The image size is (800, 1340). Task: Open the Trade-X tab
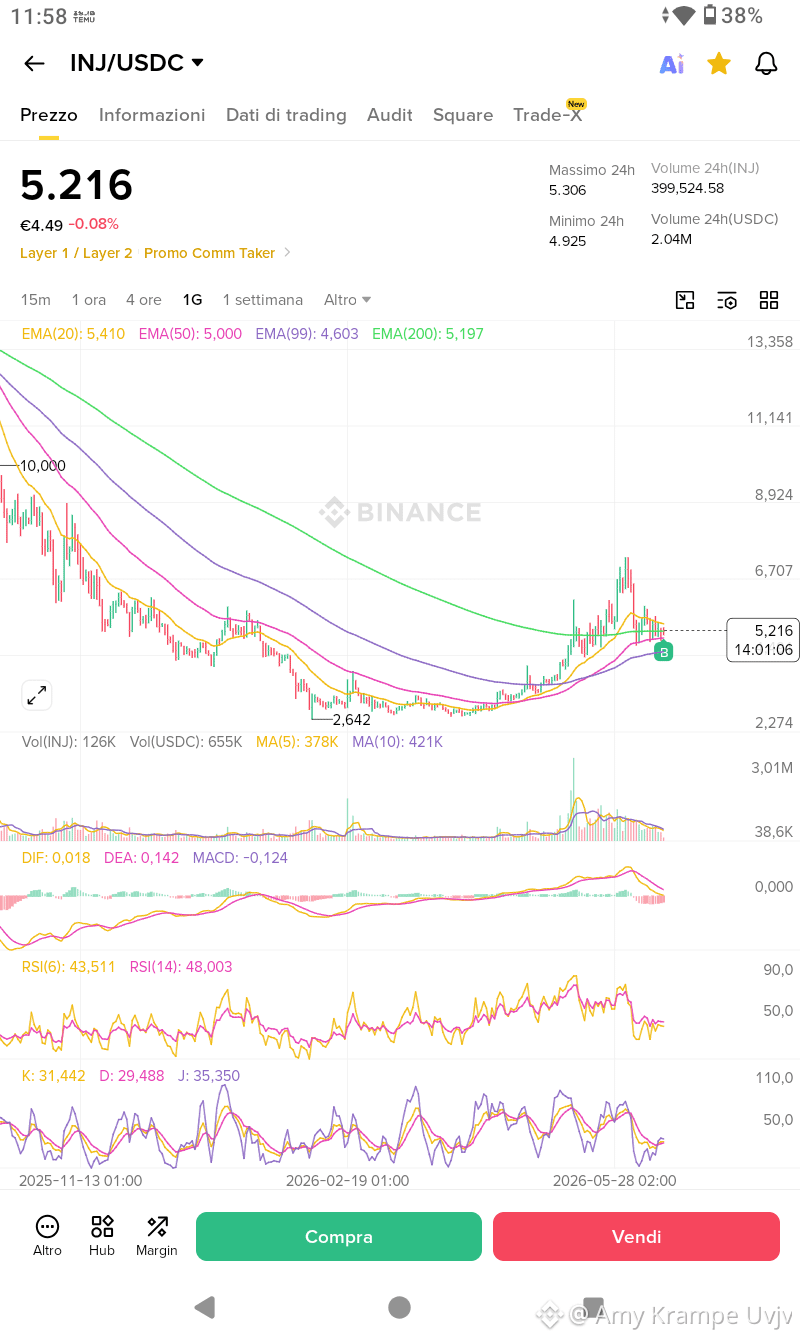[x=548, y=115]
